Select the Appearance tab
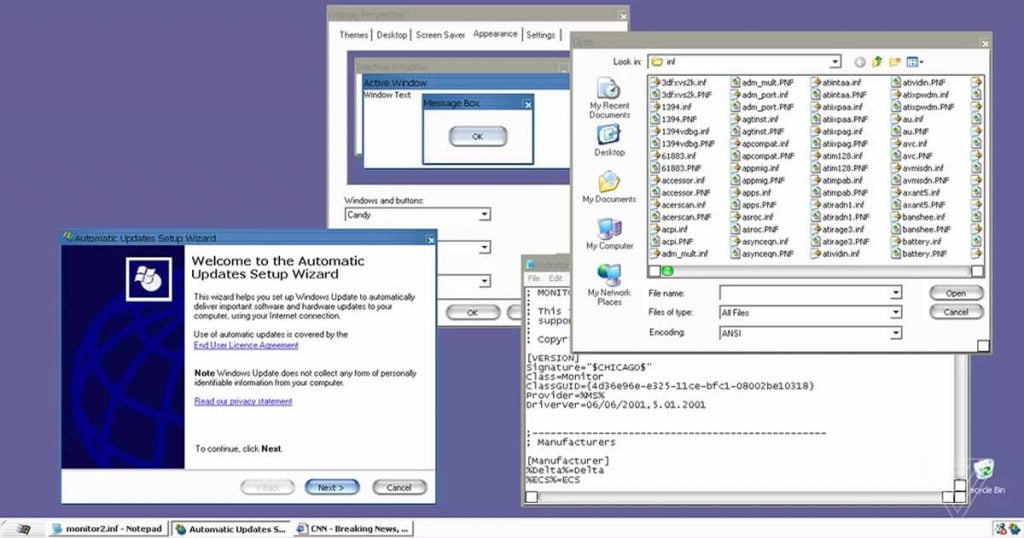 (495, 33)
